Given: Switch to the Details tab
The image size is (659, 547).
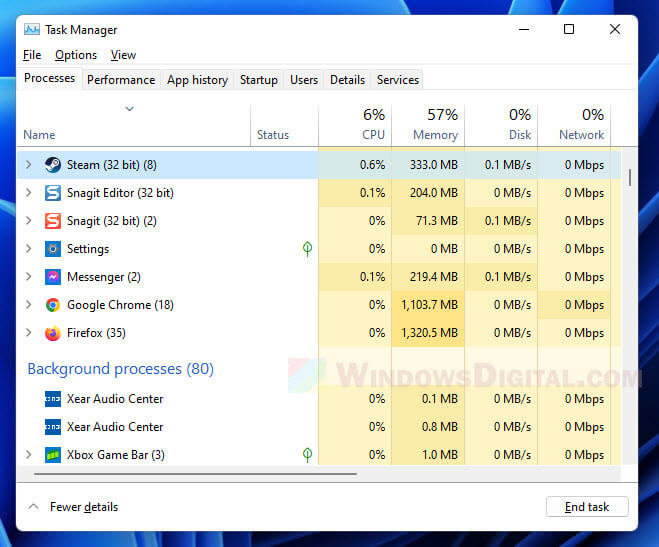Looking at the screenshot, I should [347, 80].
